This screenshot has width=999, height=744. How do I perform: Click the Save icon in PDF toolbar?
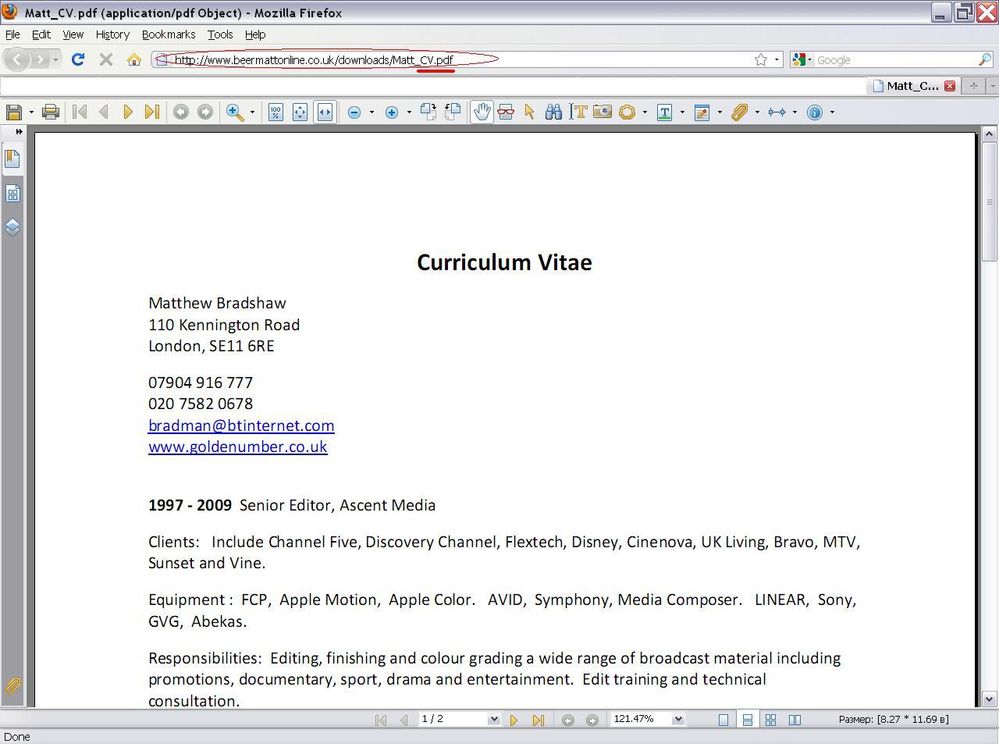tap(14, 112)
